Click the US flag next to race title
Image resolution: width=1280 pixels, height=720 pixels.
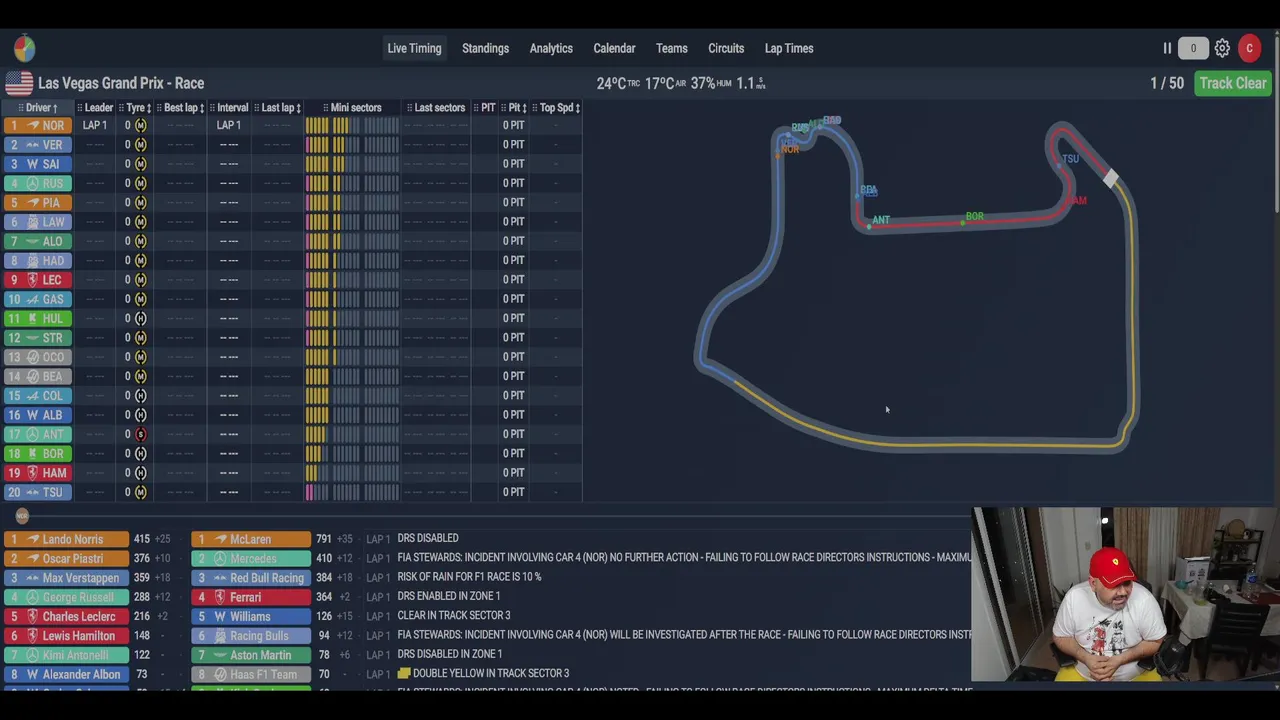[x=19, y=83]
